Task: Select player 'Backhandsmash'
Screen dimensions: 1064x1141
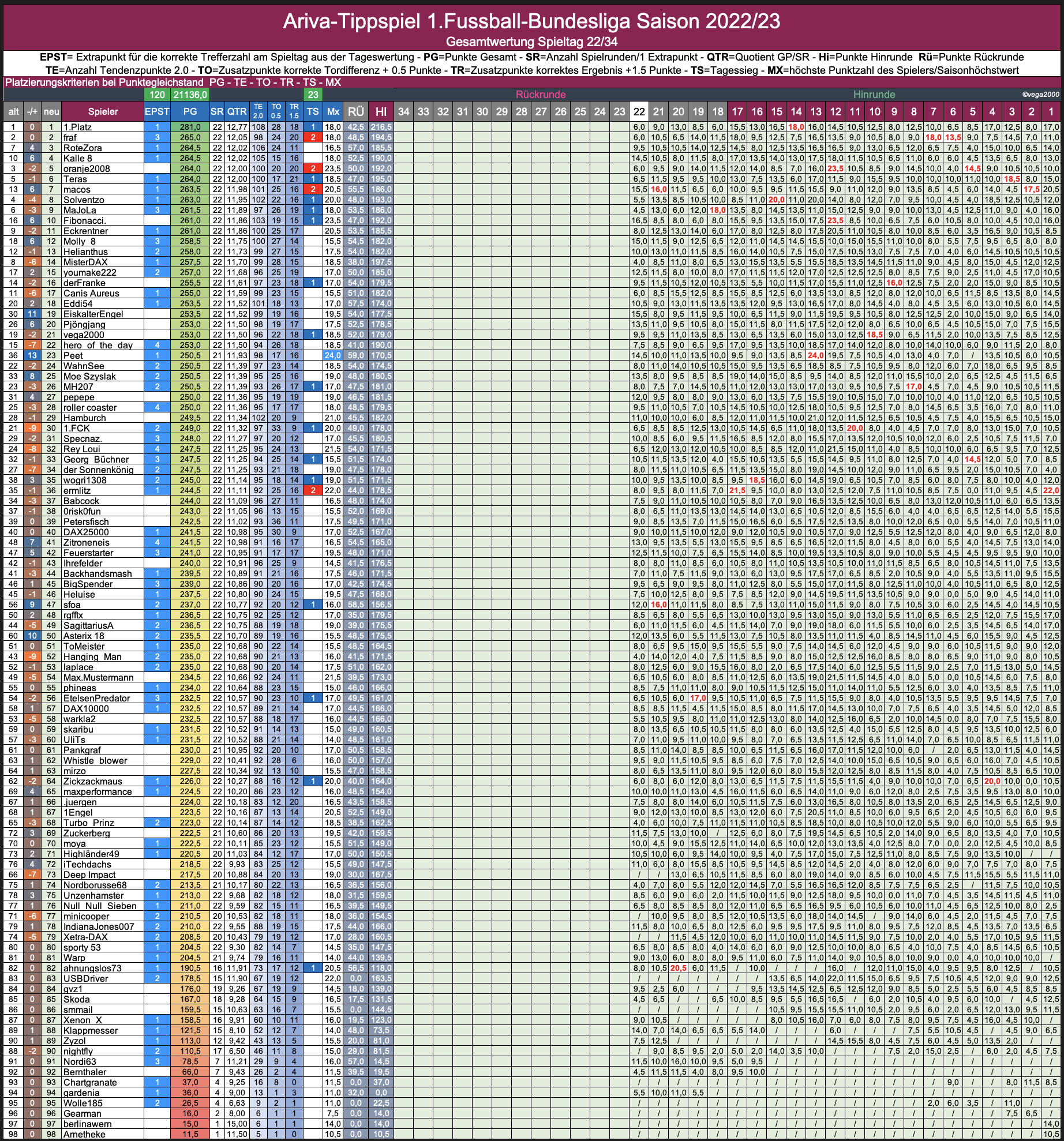Action: point(98,573)
